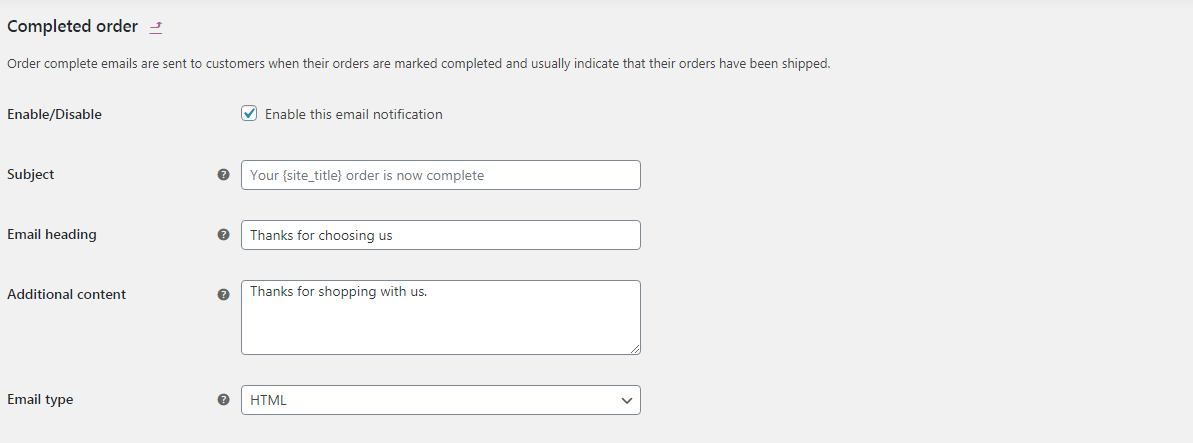Click the help icon next to Subject

(x=223, y=175)
